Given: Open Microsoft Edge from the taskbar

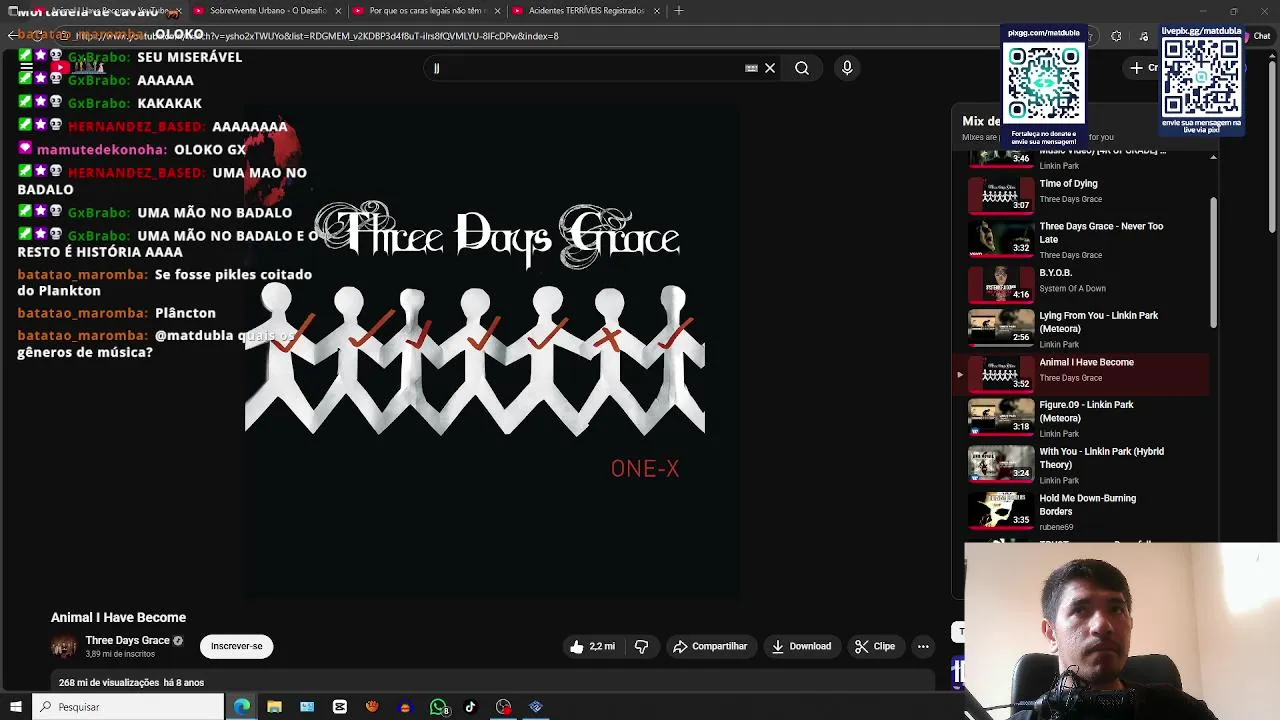Looking at the screenshot, I should click(x=242, y=707).
